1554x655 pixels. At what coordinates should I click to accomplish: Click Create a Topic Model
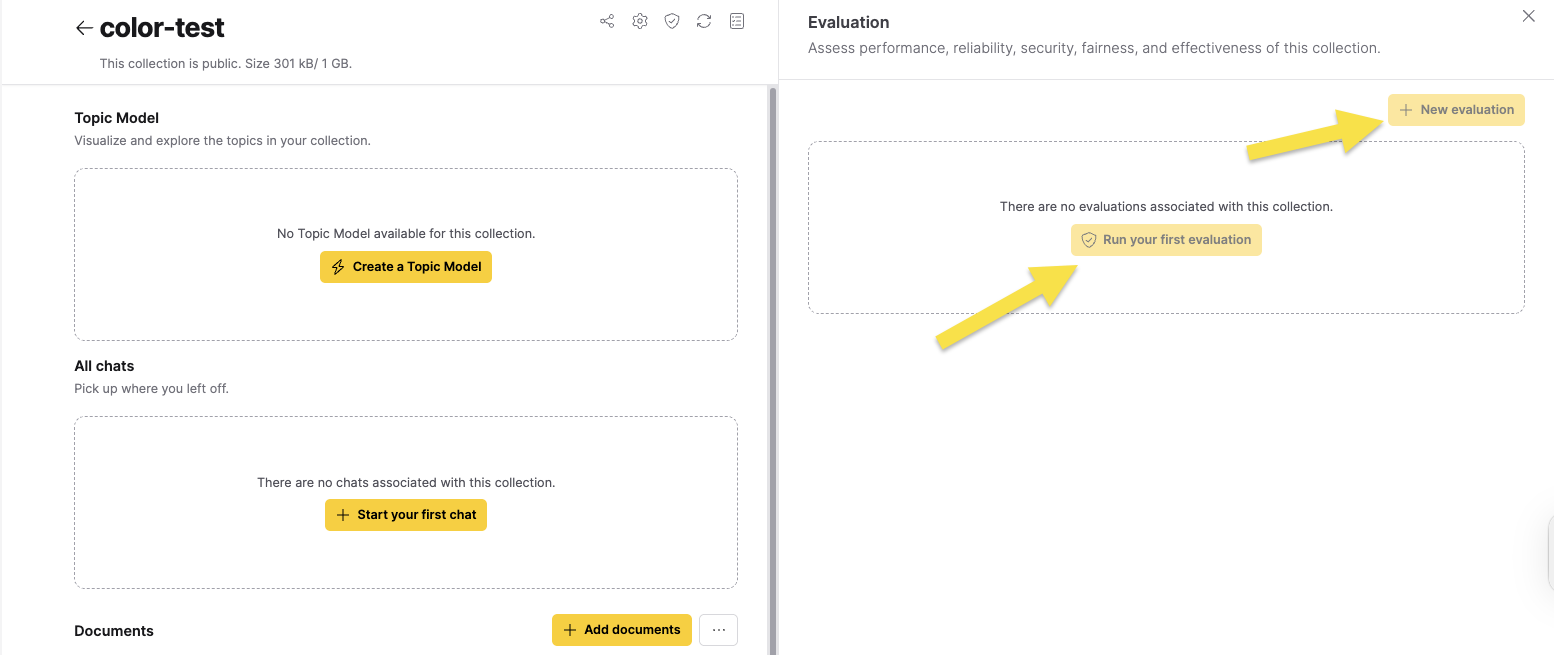[405, 266]
